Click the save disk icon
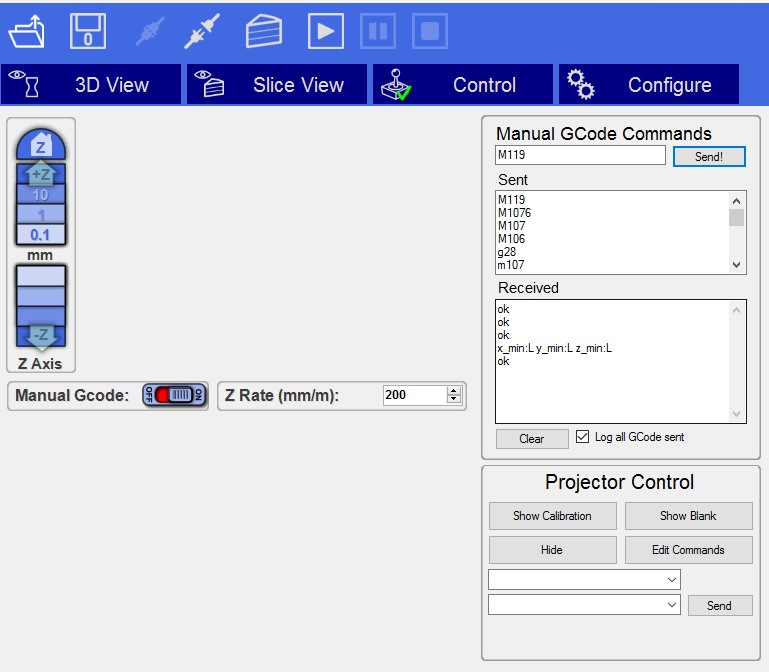The width and height of the screenshot is (769, 672). tap(88, 31)
